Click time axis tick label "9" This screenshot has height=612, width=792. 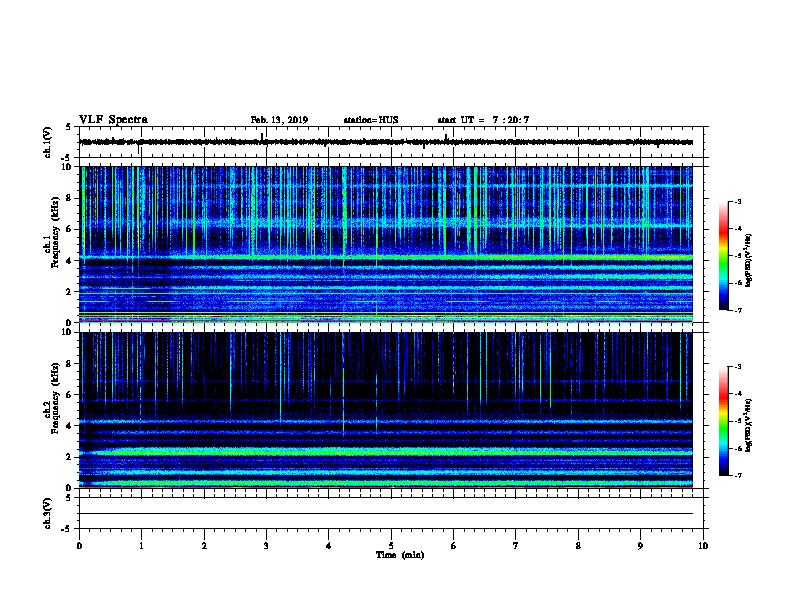(640, 546)
